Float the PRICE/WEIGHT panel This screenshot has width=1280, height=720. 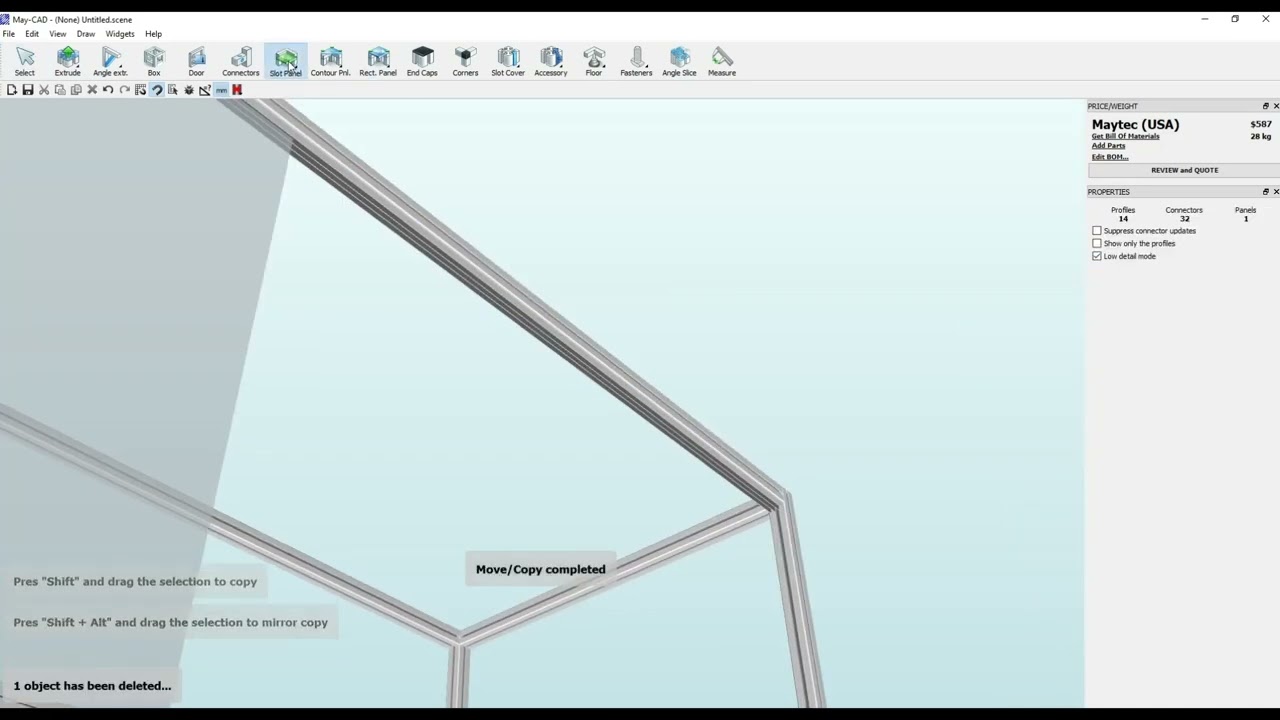click(x=1265, y=106)
